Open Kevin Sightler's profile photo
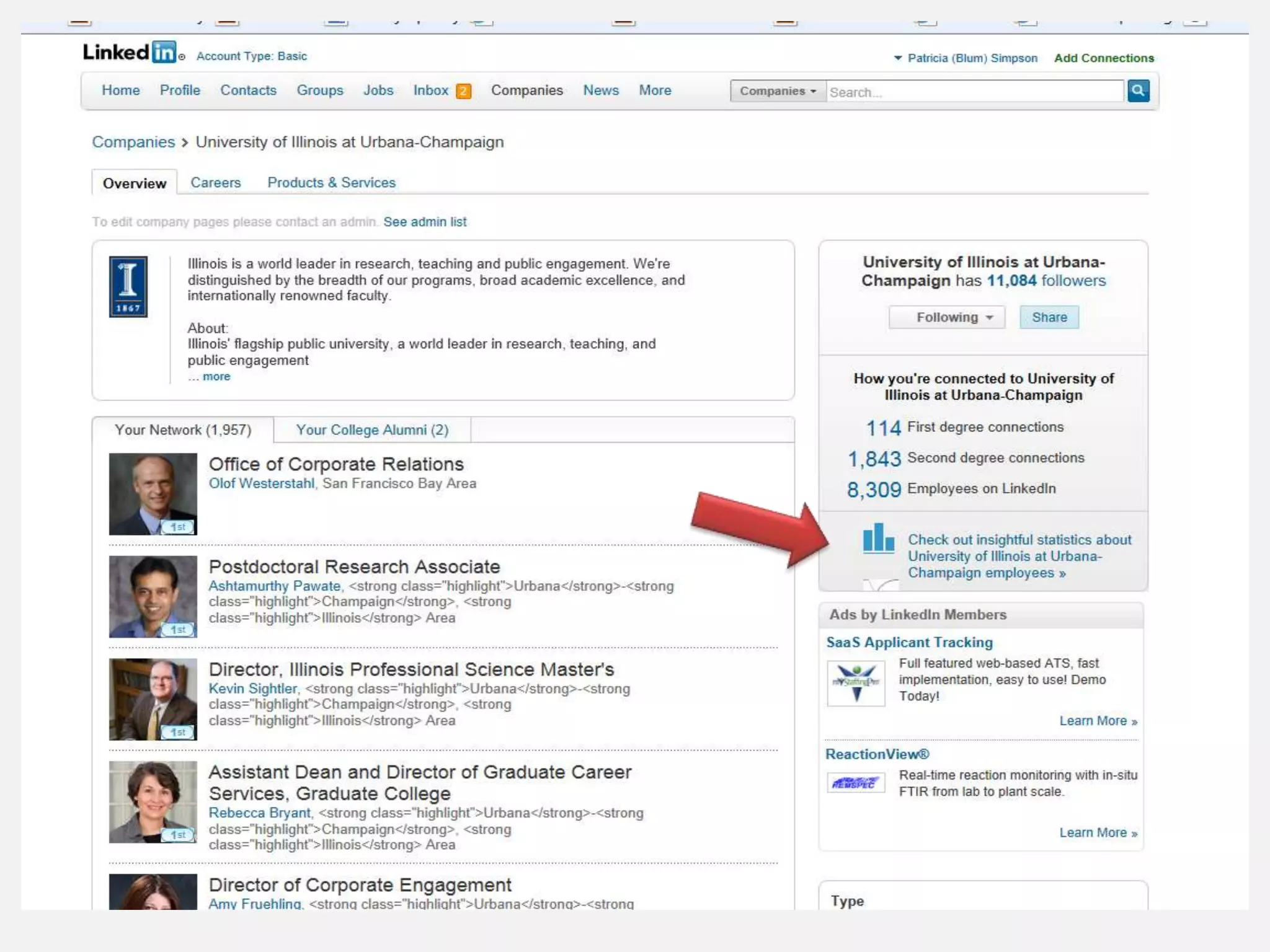Viewport: 1270px width, 952px height. point(153,699)
